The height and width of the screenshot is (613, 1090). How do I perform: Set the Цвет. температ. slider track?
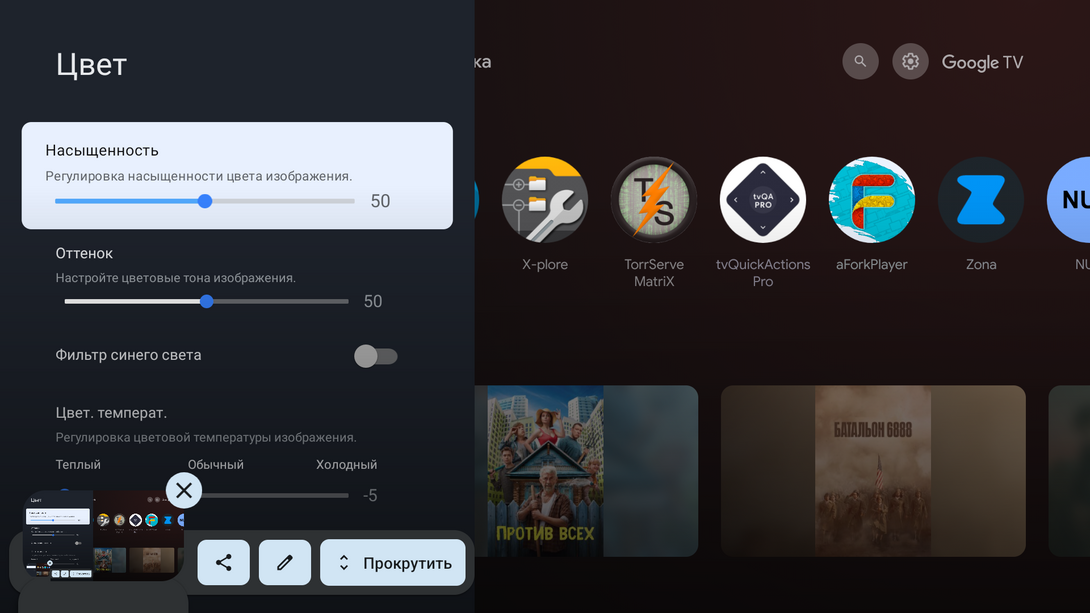click(270, 495)
